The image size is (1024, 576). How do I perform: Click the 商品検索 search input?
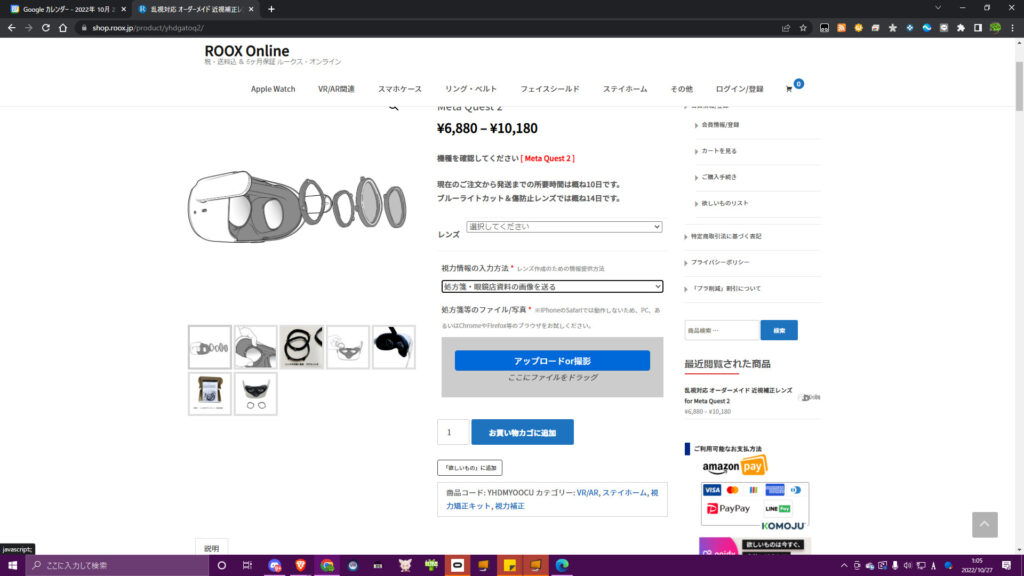point(722,330)
